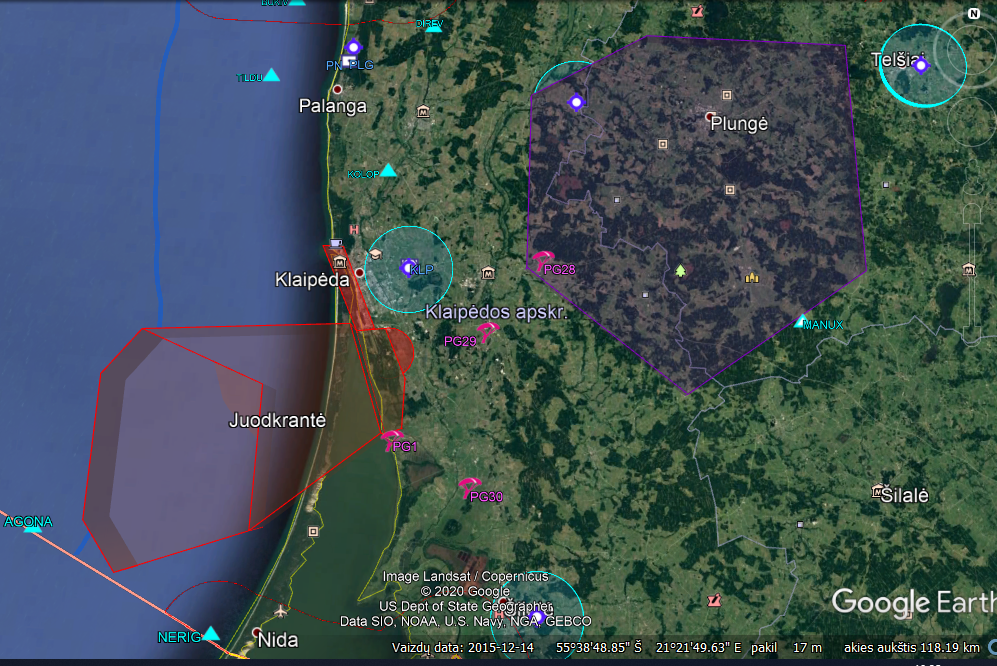
Task: Click the square place icon on the Curonian Spit
Action: (313, 531)
